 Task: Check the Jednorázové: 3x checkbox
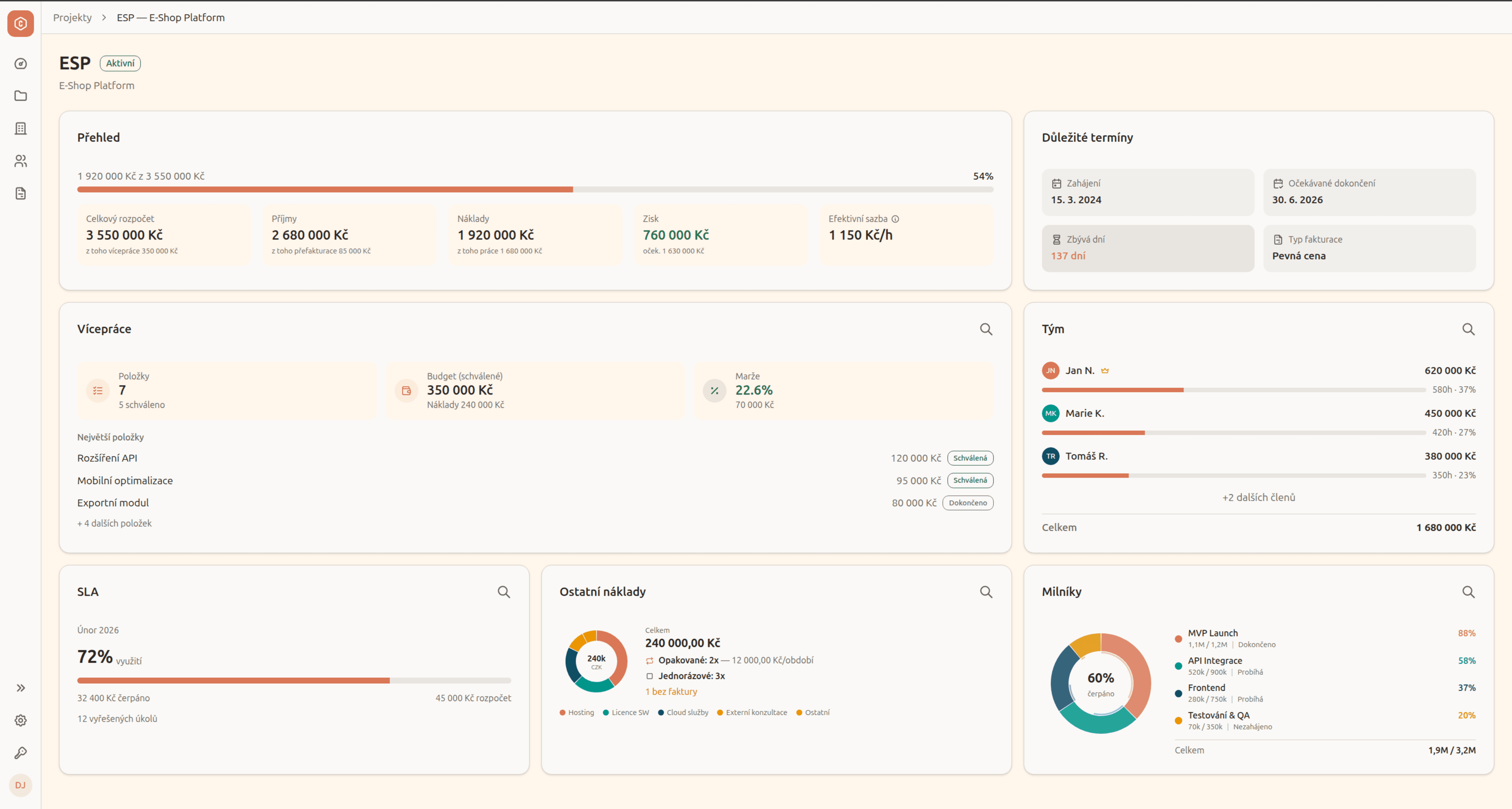click(649, 676)
